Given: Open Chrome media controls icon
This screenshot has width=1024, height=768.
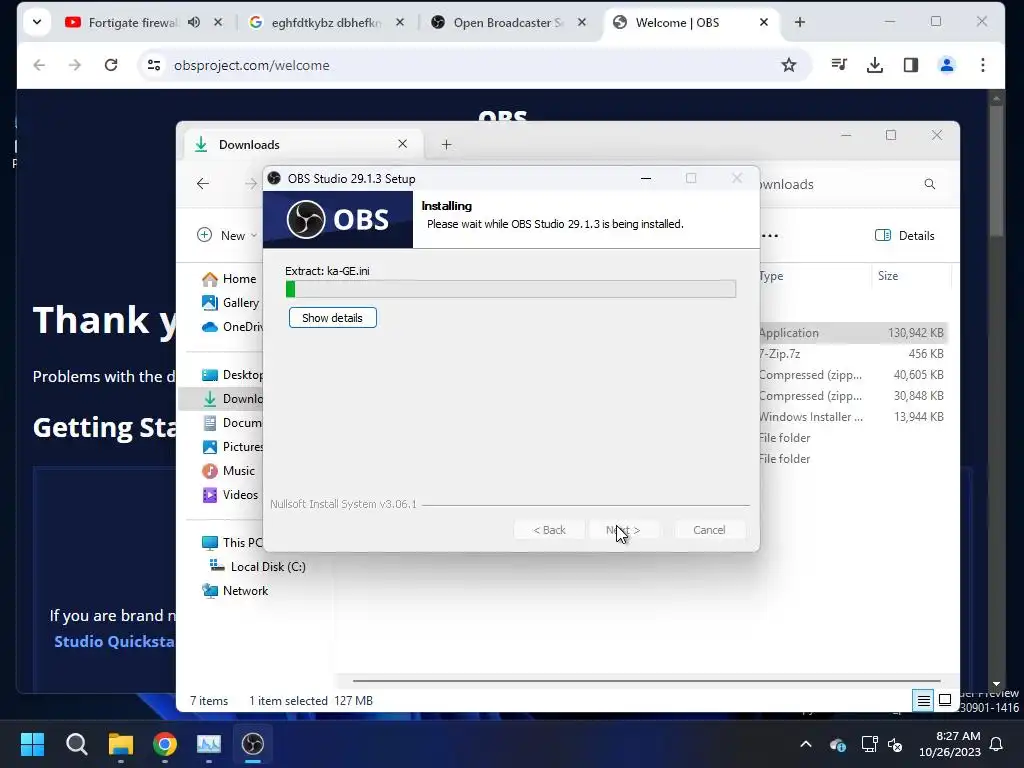Looking at the screenshot, I should 839,65.
